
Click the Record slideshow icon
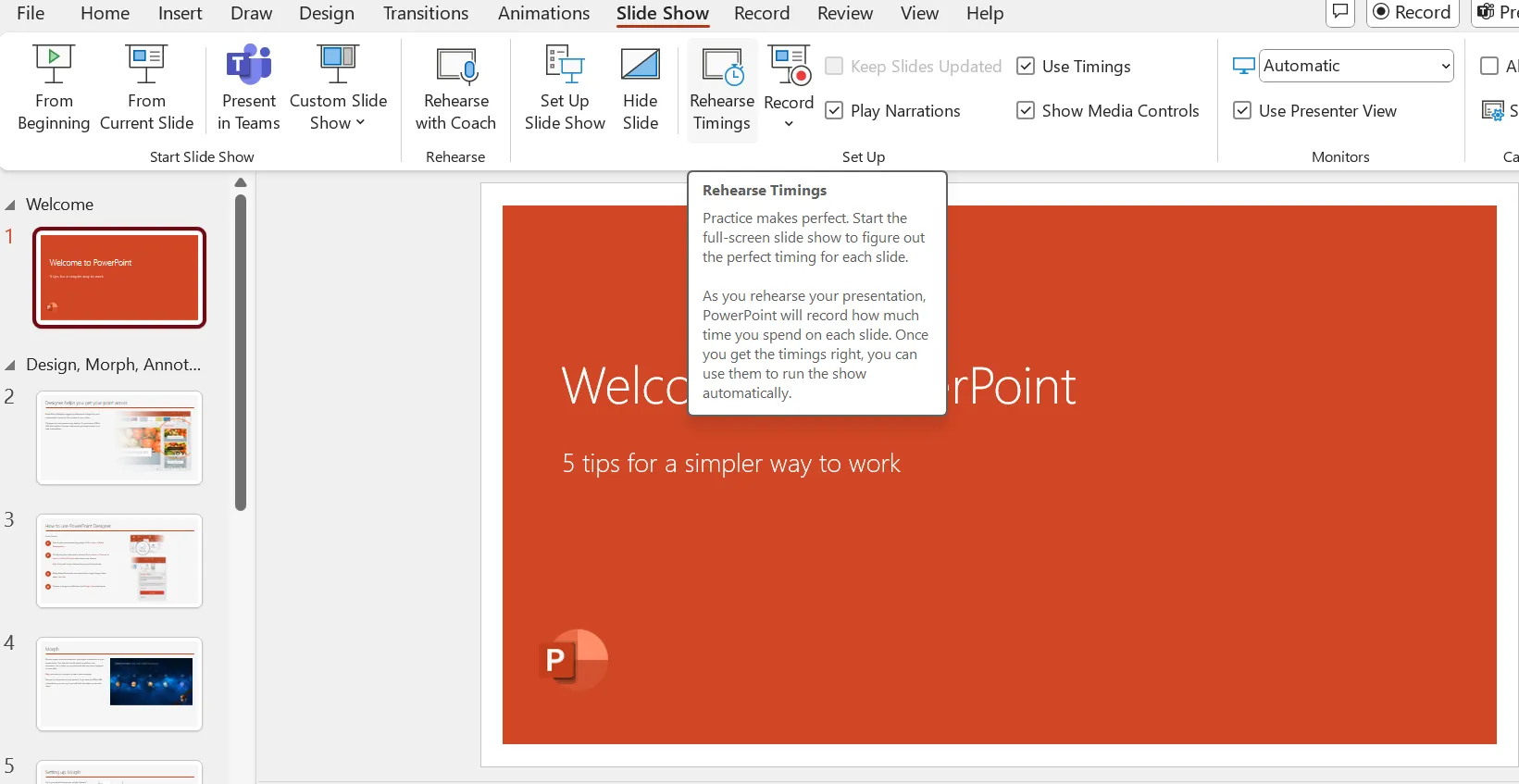tap(789, 66)
